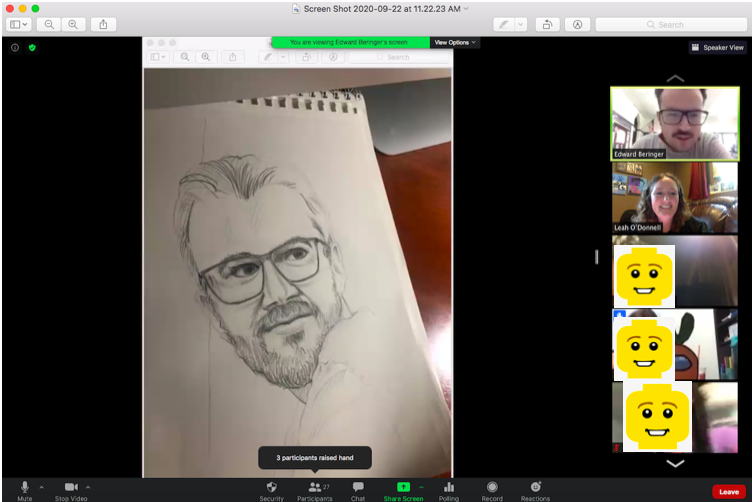Open audio options arrow beside Mute
Image resolution: width=752 pixels, height=502 pixels.
(42, 487)
